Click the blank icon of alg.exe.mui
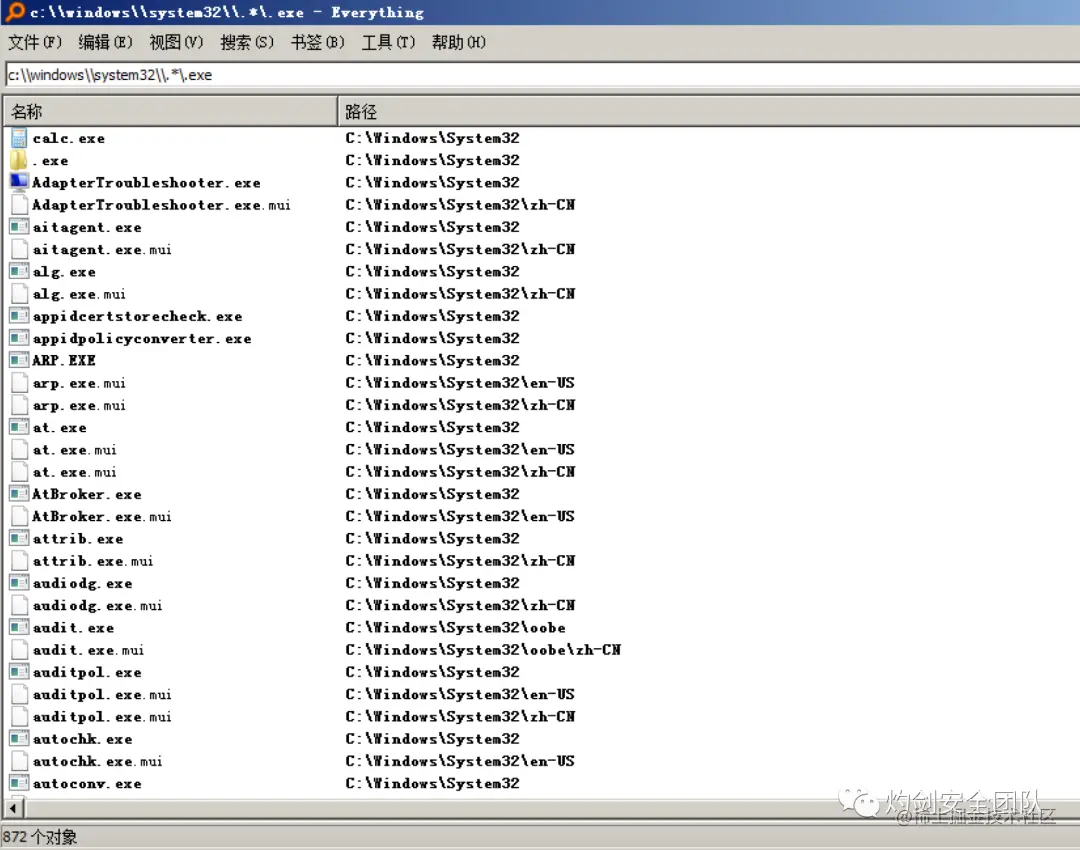Image resolution: width=1080 pixels, height=850 pixels. [x=20, y=294]
